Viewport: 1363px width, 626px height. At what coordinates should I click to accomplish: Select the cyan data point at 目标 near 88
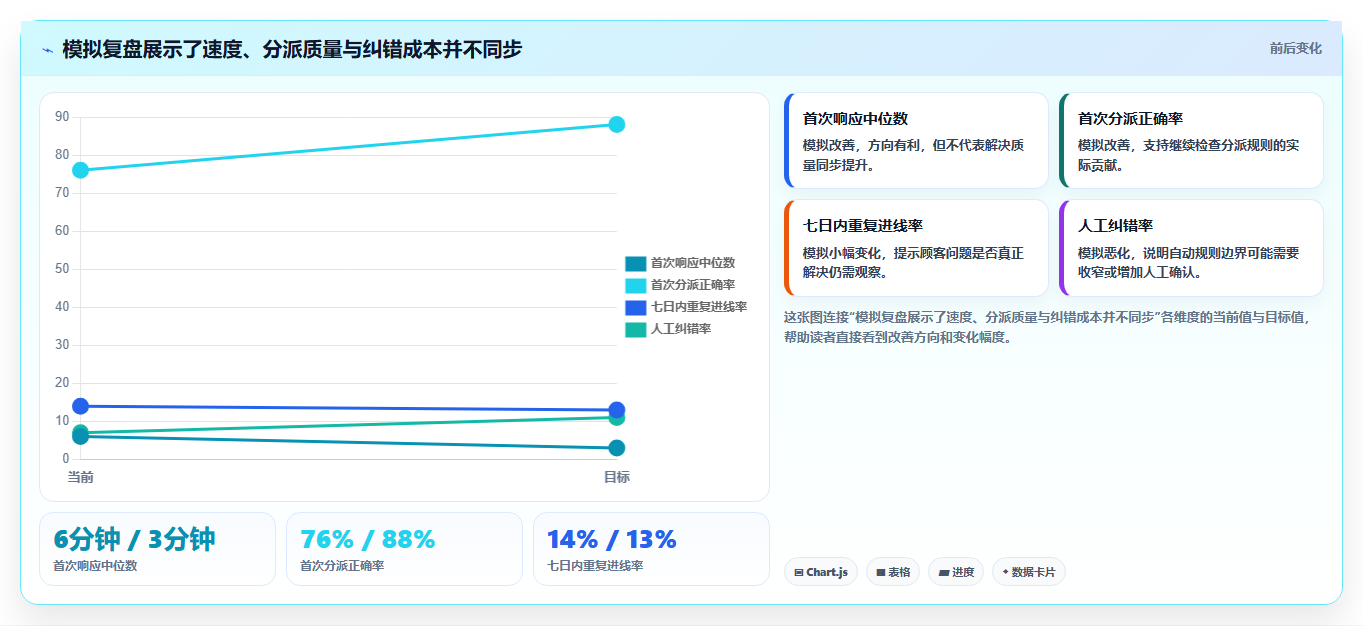tap(617, 124)
